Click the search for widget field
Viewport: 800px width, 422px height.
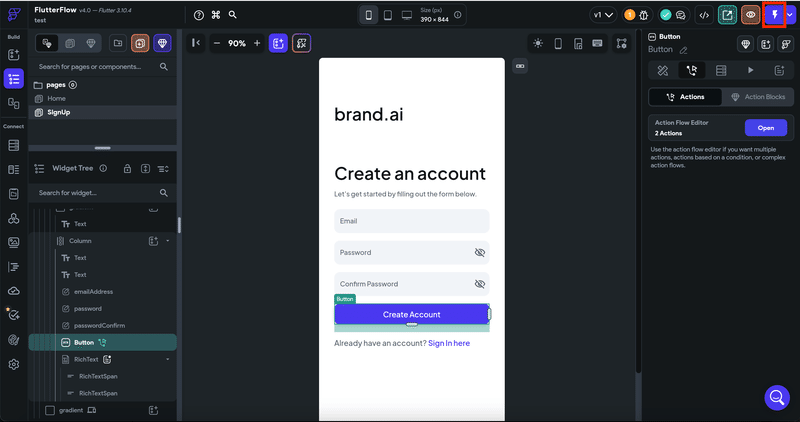[x=103, y=193]
